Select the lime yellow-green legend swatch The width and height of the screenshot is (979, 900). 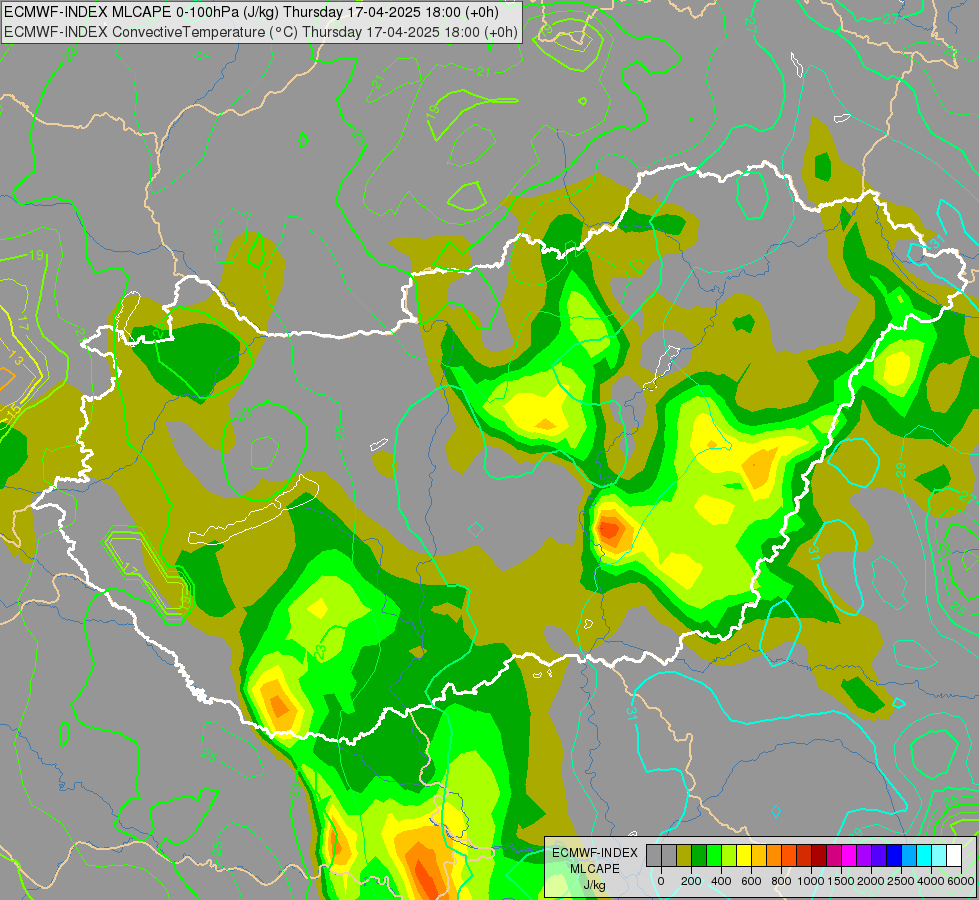(729, 855)
